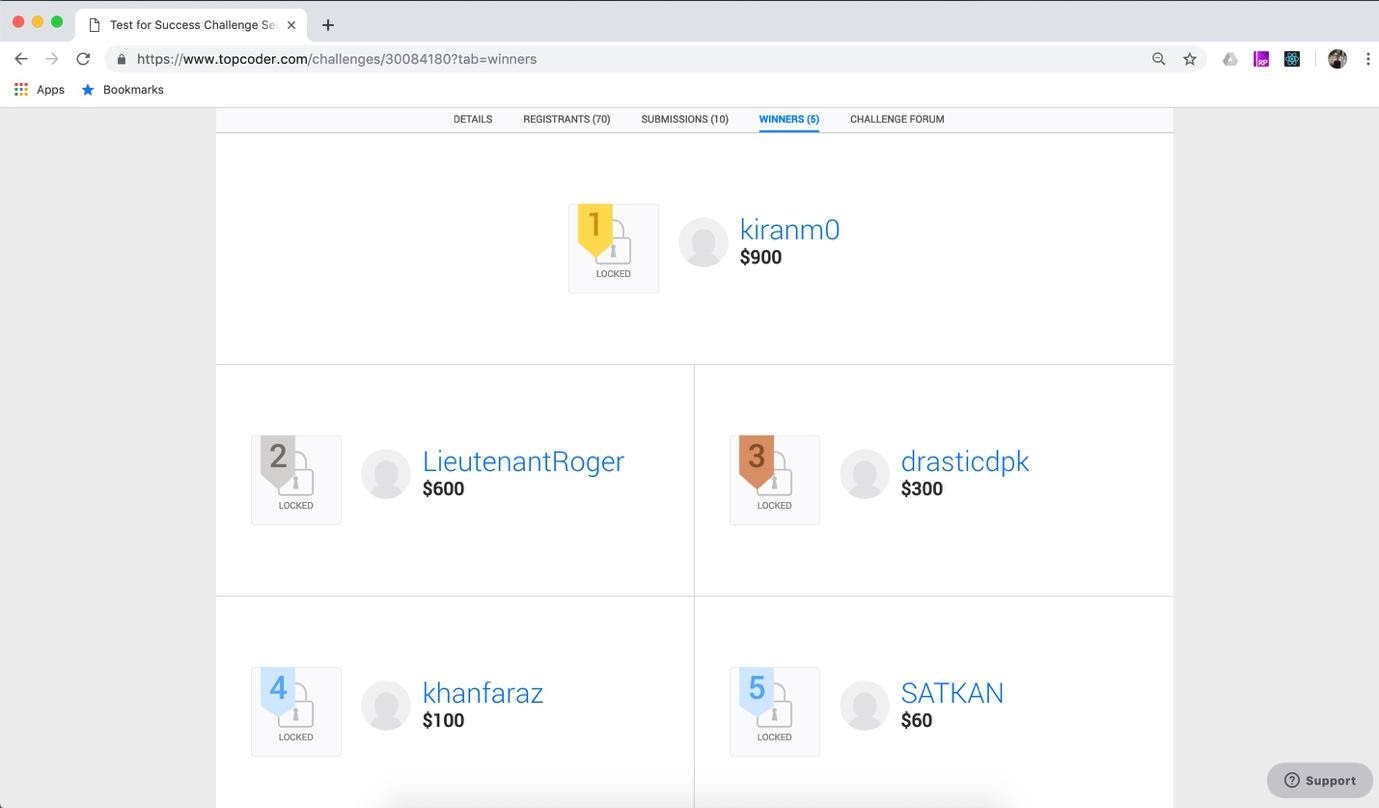Click kiranm0's avatar placeholder
This screenshot has height=808, width=1379.
(x=703, y=243)
